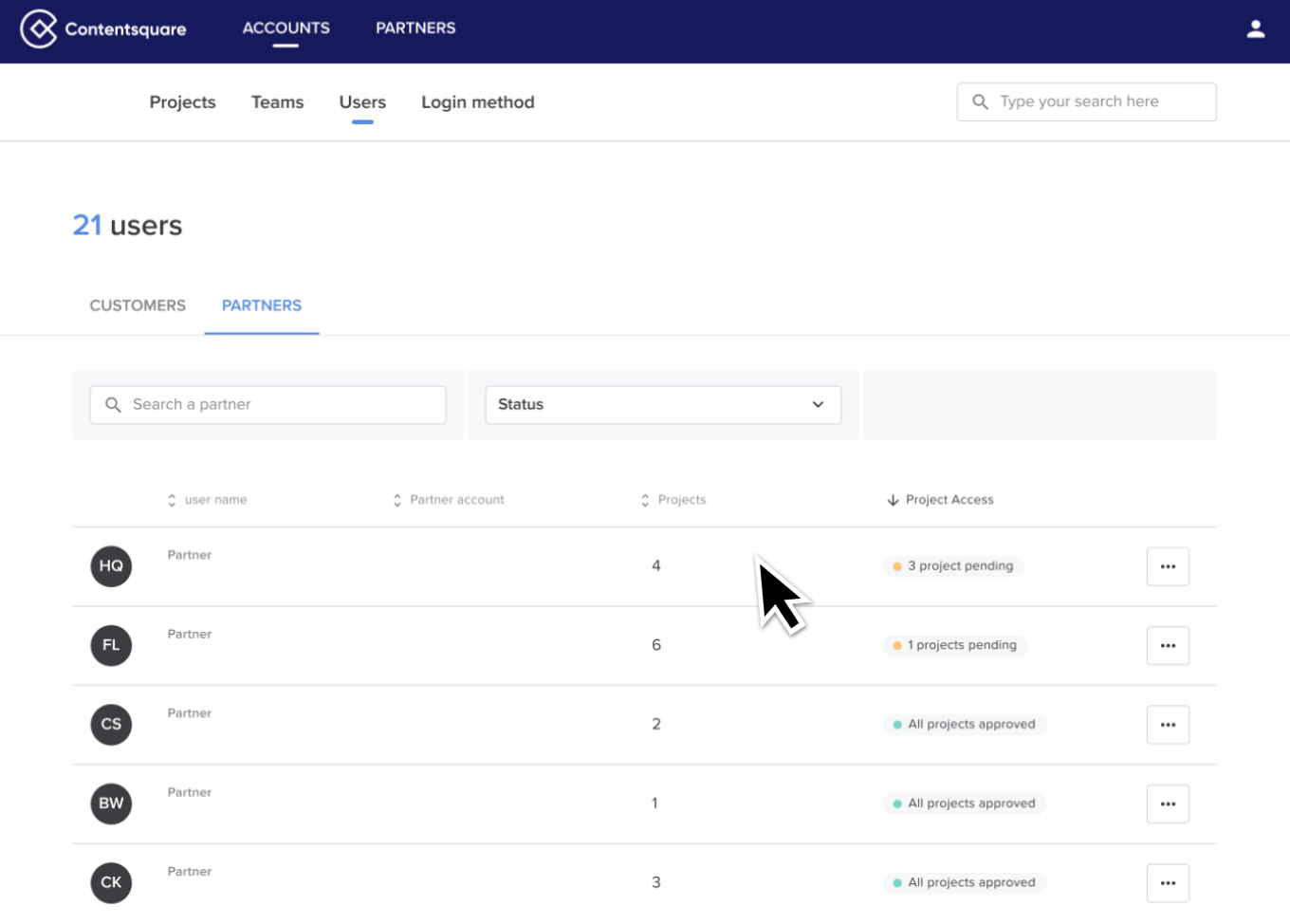
Task: Open the Login method tab
Action: click(x=478, y=102)
